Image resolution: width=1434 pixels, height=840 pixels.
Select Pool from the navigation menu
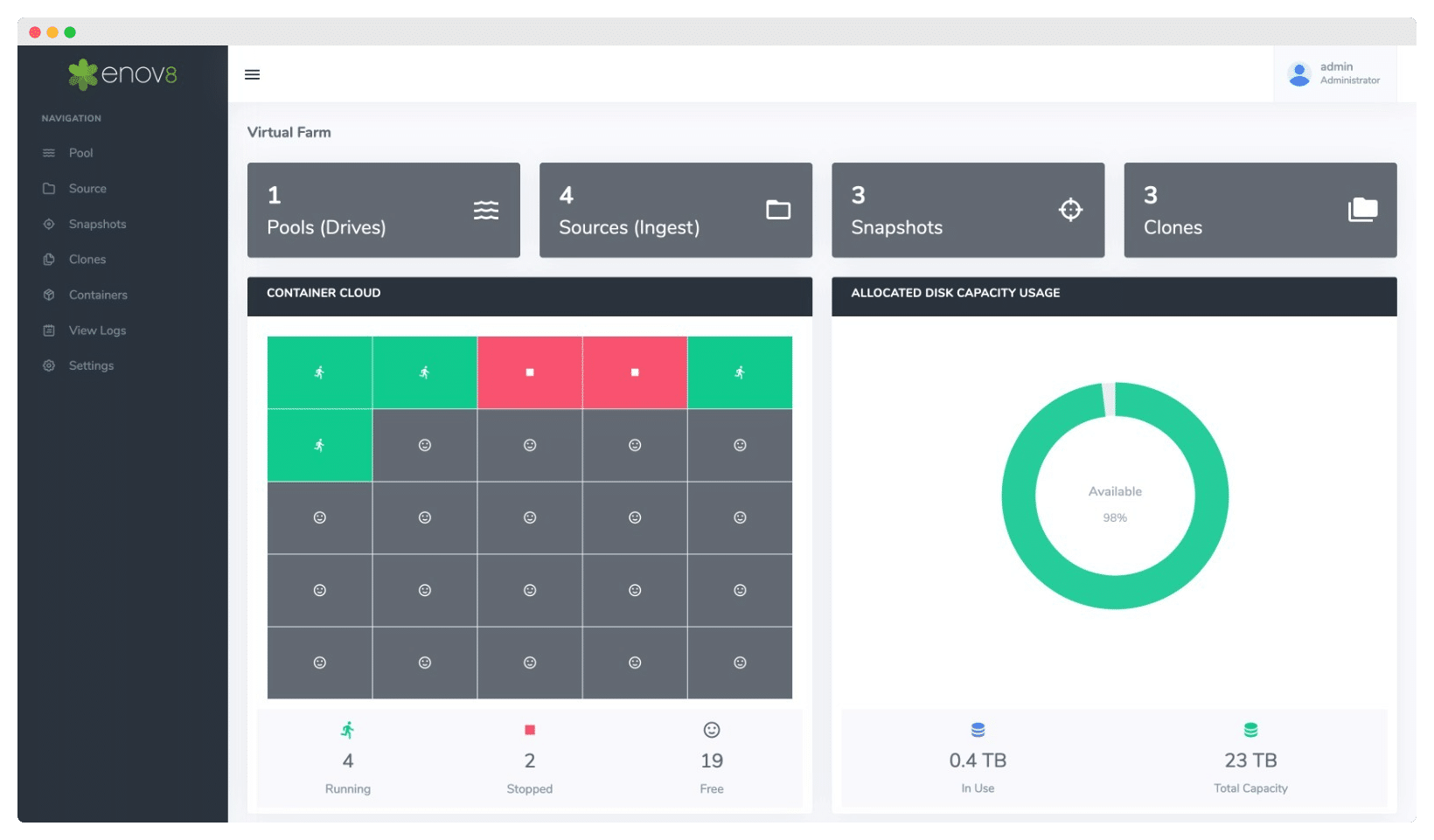[x=80, y=152]
